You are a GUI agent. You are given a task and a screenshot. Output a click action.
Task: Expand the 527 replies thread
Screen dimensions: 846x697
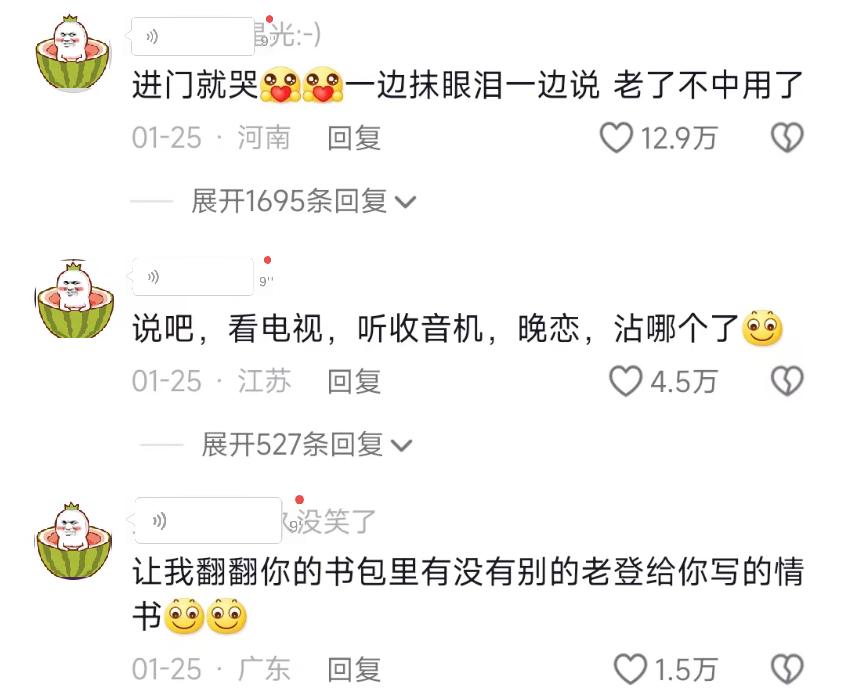click(307, 445)
